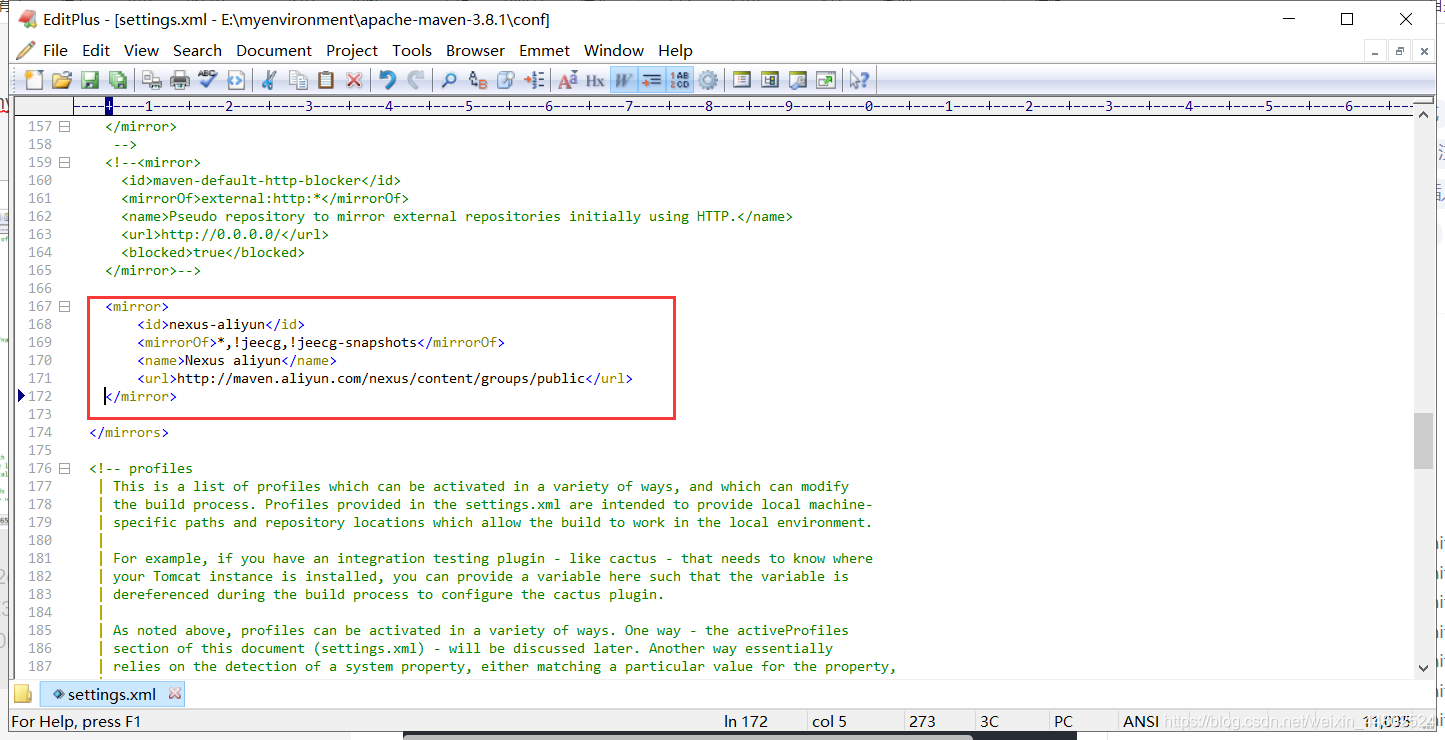Viewport: 1445px width, 740px height.
Task: Open the Replace tool icon
Action: tap(478, 80)
